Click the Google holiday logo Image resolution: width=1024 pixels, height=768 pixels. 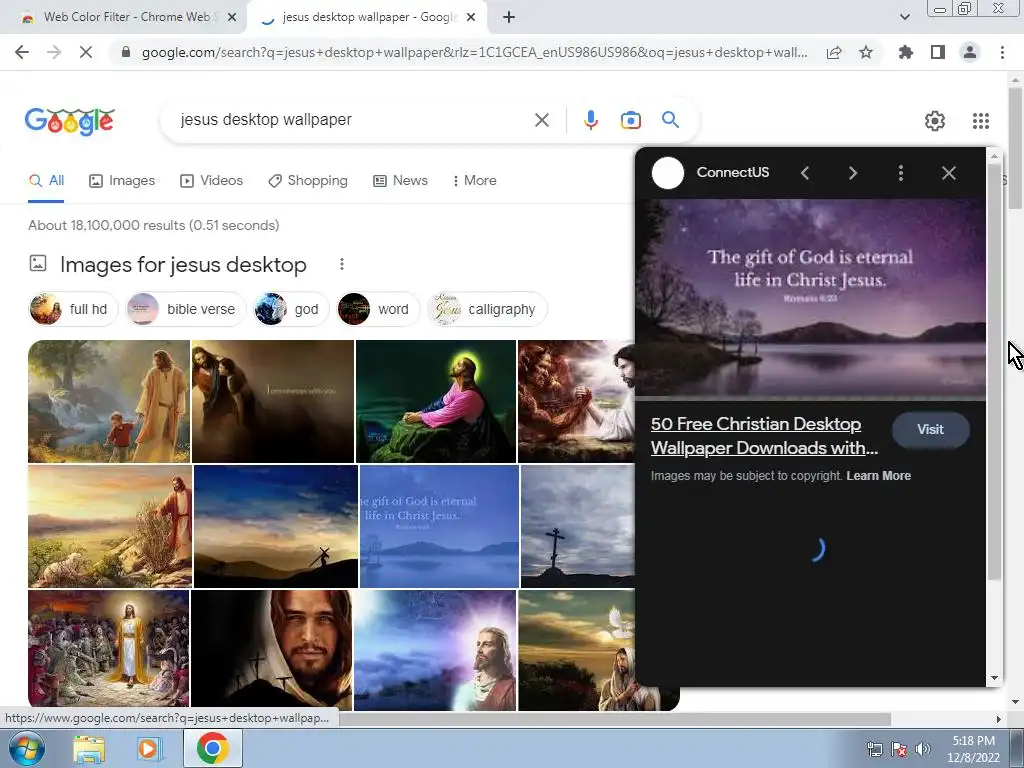[x=70, y=121]
